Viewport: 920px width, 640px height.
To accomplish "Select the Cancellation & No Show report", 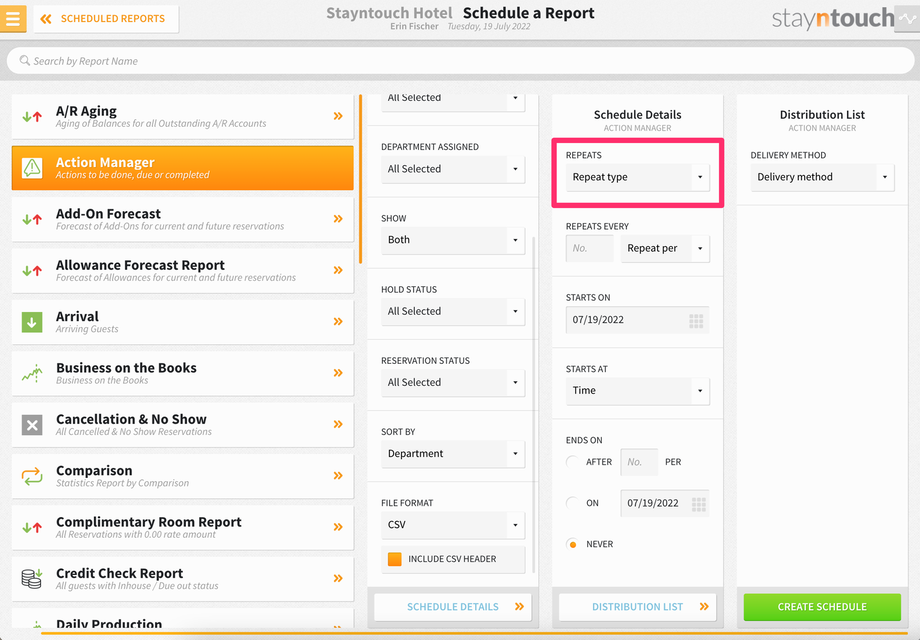I will [182, 424].
